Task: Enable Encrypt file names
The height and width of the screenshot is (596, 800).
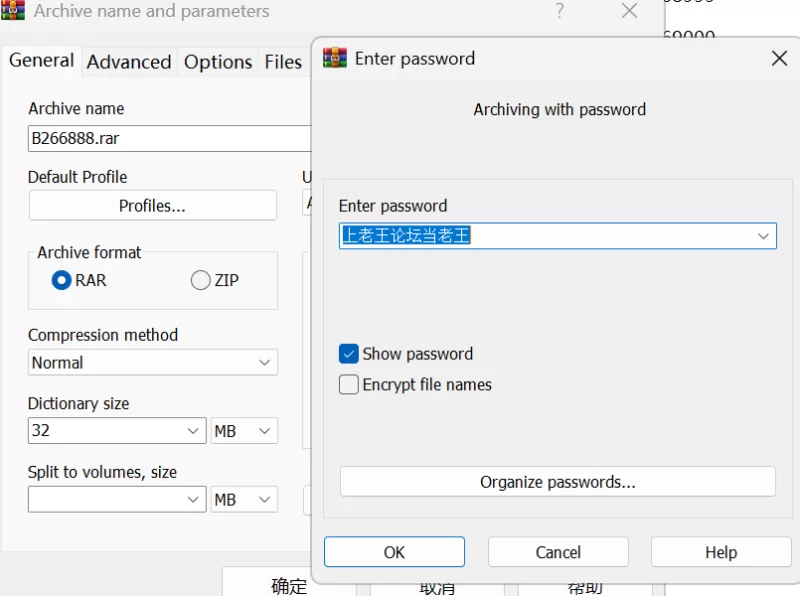Action: coord(348,384)
